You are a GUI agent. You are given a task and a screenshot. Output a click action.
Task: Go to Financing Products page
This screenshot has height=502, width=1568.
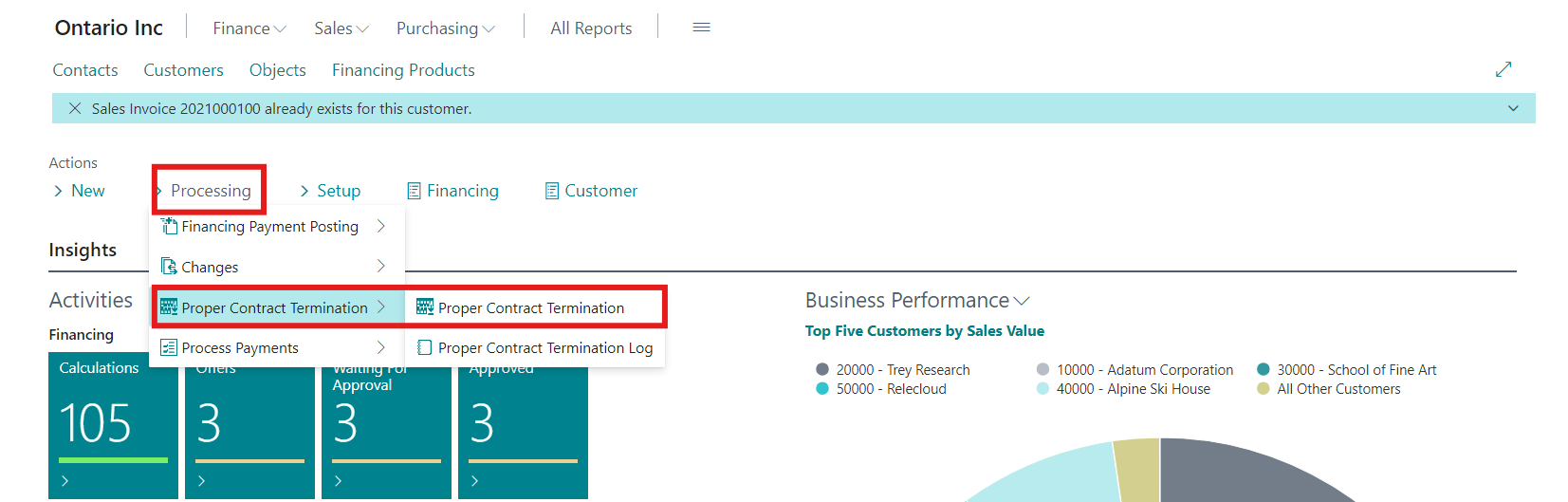(x=403, y=70)
